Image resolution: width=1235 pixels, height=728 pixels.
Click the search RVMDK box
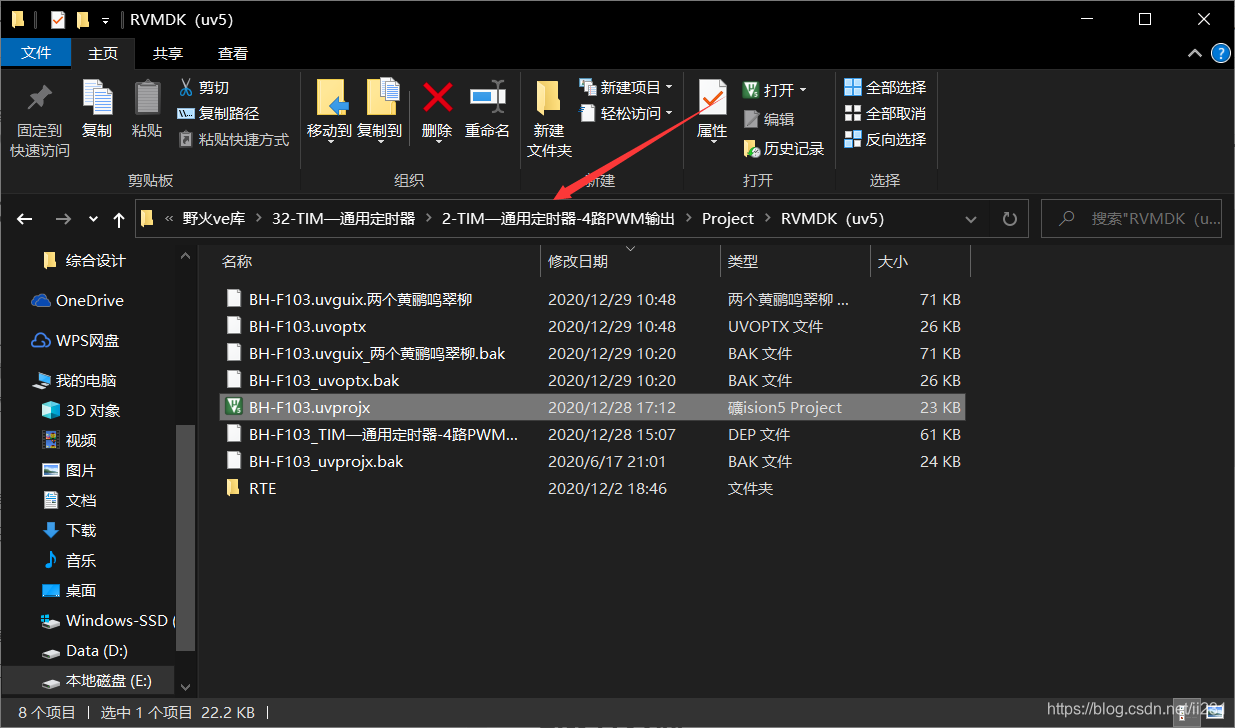[1131, 219]
